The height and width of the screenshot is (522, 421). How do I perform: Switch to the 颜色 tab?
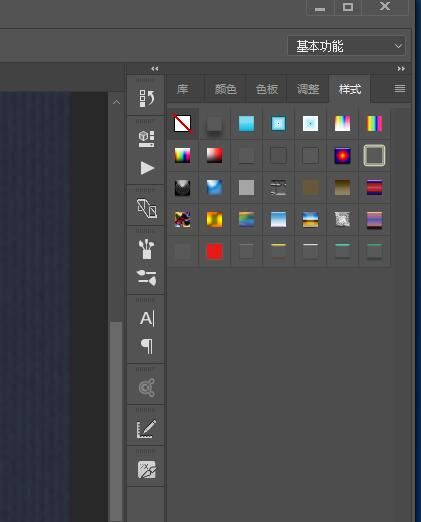click(226, 89)
